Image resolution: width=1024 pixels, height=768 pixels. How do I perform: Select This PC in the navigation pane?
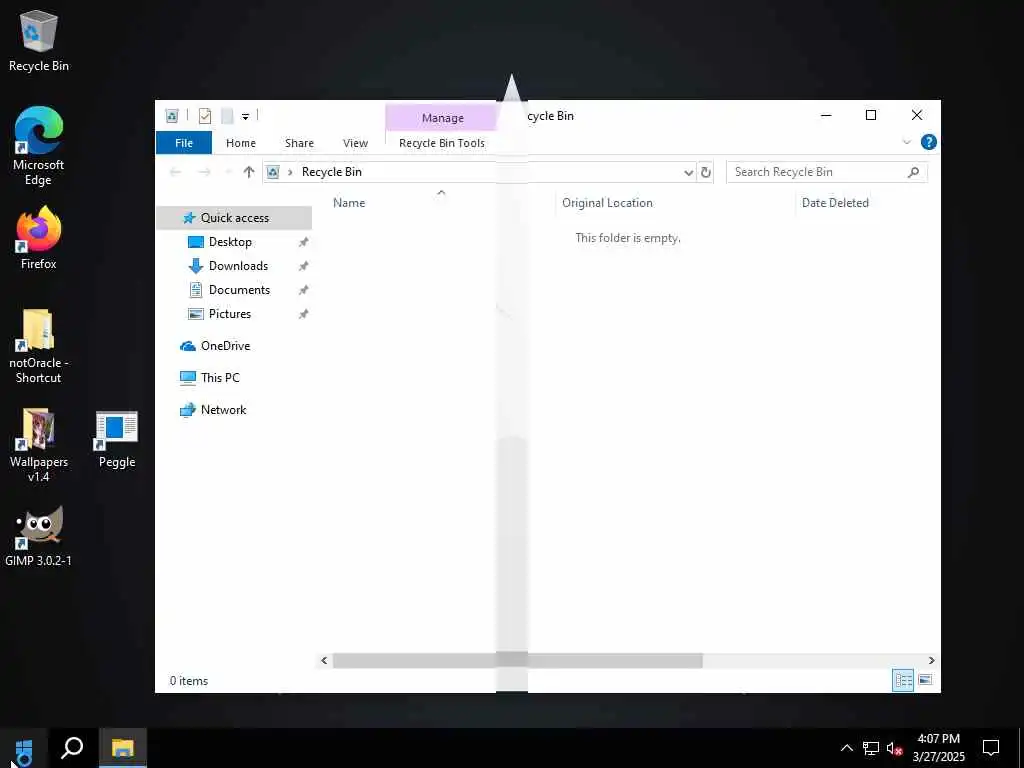click(x=220, y=378)
